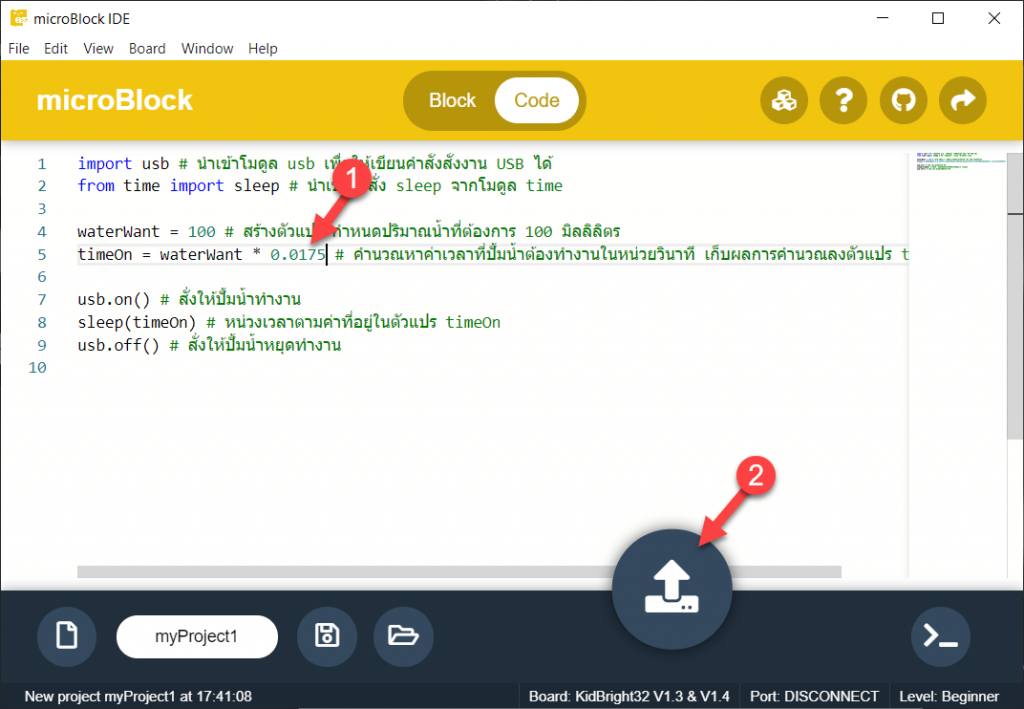Click 'New project myProject1 at 17:41:08' status

[138, 697]
